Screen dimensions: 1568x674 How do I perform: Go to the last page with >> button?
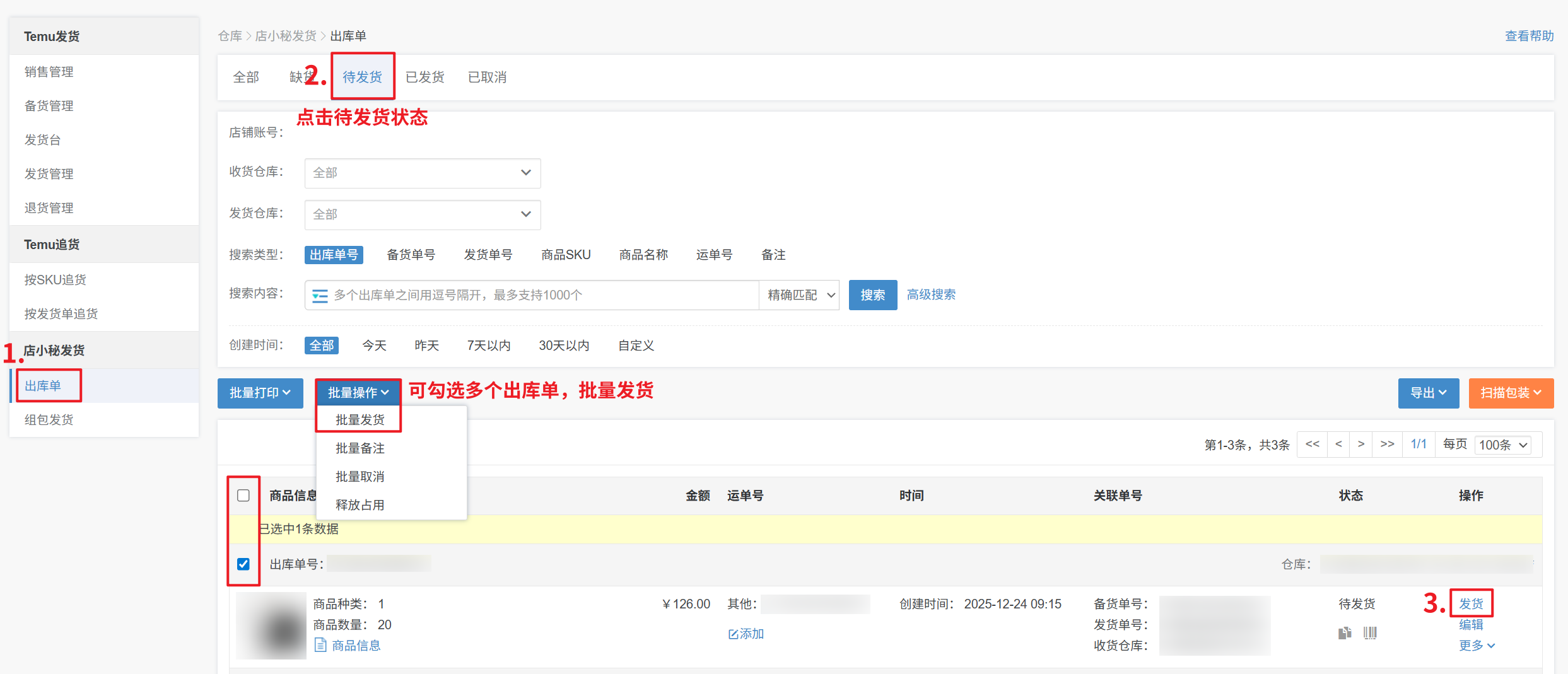(x=1387, y=444)
